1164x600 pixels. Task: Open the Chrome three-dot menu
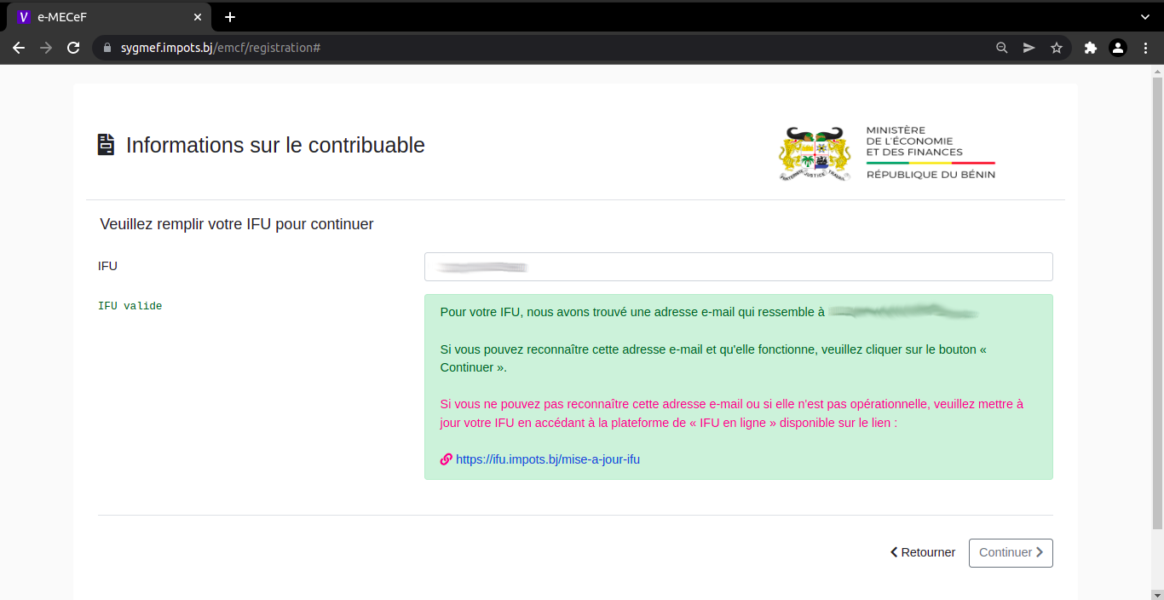point(1145,47)
